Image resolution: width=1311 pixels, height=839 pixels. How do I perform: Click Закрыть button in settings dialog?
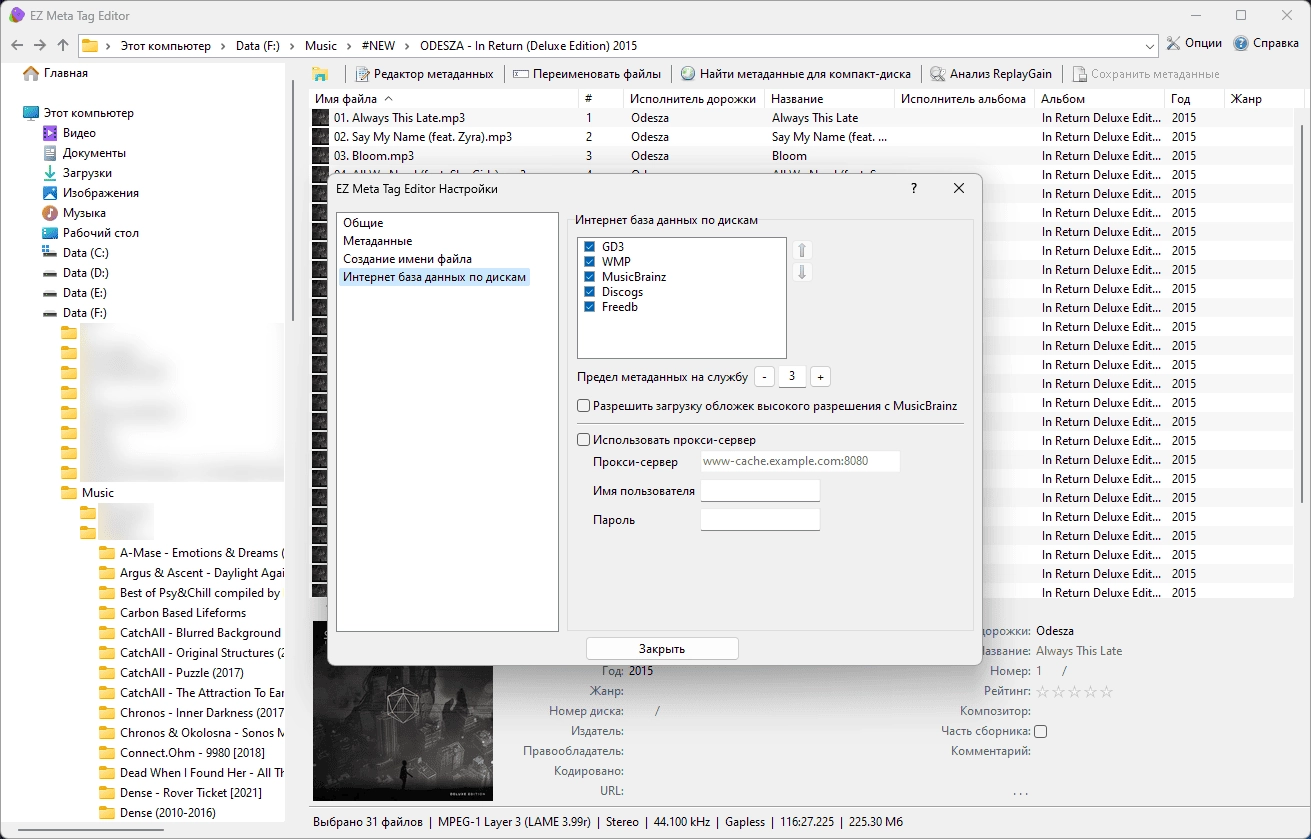click(662, 649)
